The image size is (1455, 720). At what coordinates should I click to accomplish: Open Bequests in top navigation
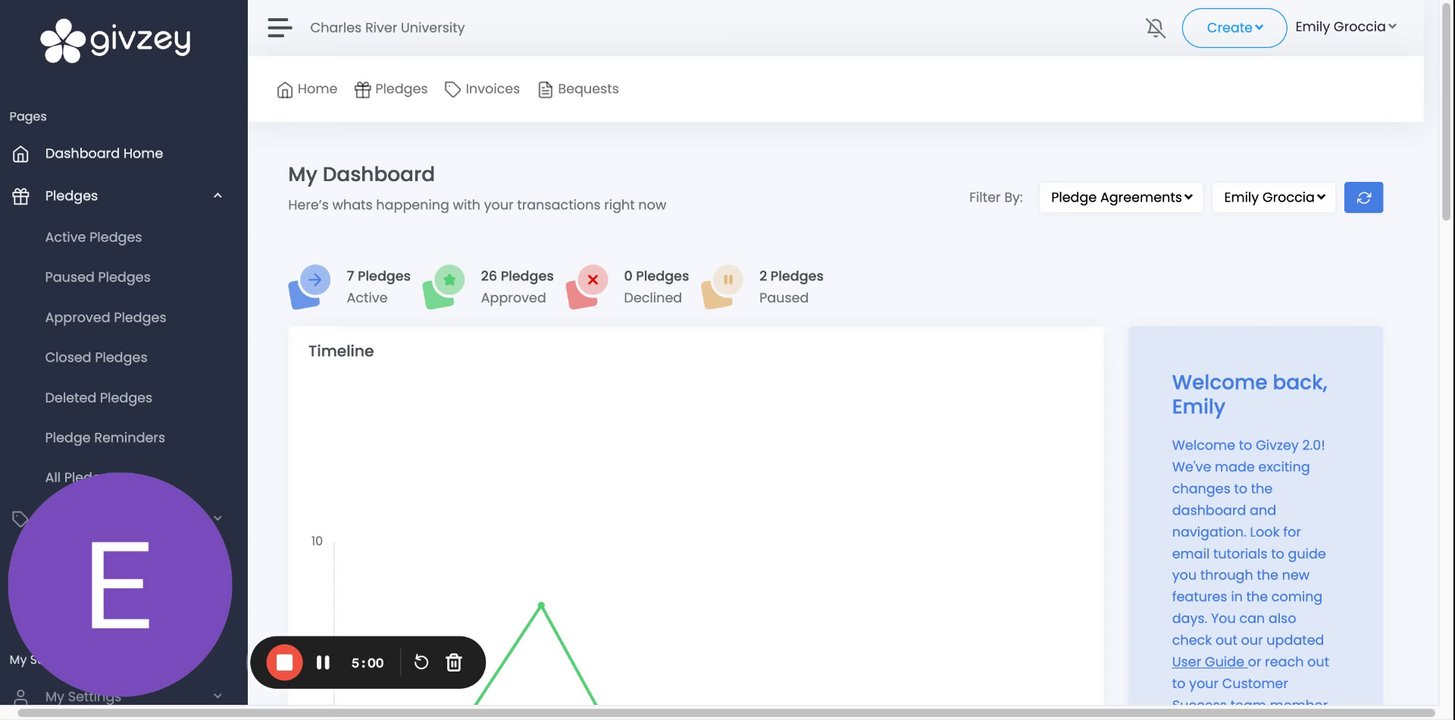click(578, 89)
